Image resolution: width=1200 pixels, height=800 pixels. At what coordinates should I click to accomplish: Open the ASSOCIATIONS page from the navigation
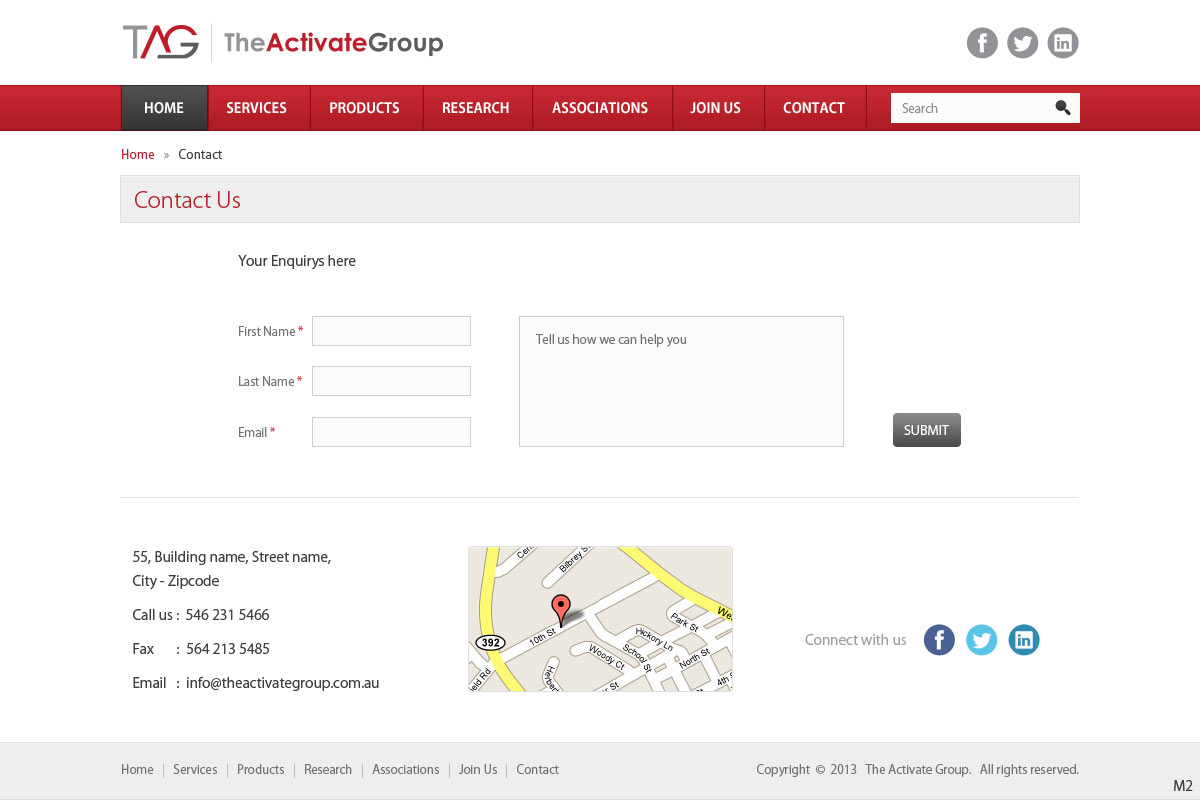pos(600,108)
